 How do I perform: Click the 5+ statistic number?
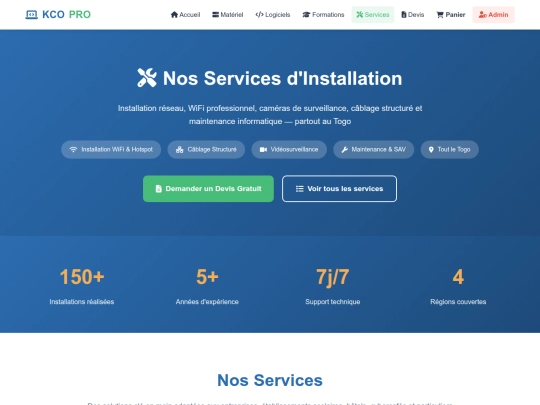(207, 277)
